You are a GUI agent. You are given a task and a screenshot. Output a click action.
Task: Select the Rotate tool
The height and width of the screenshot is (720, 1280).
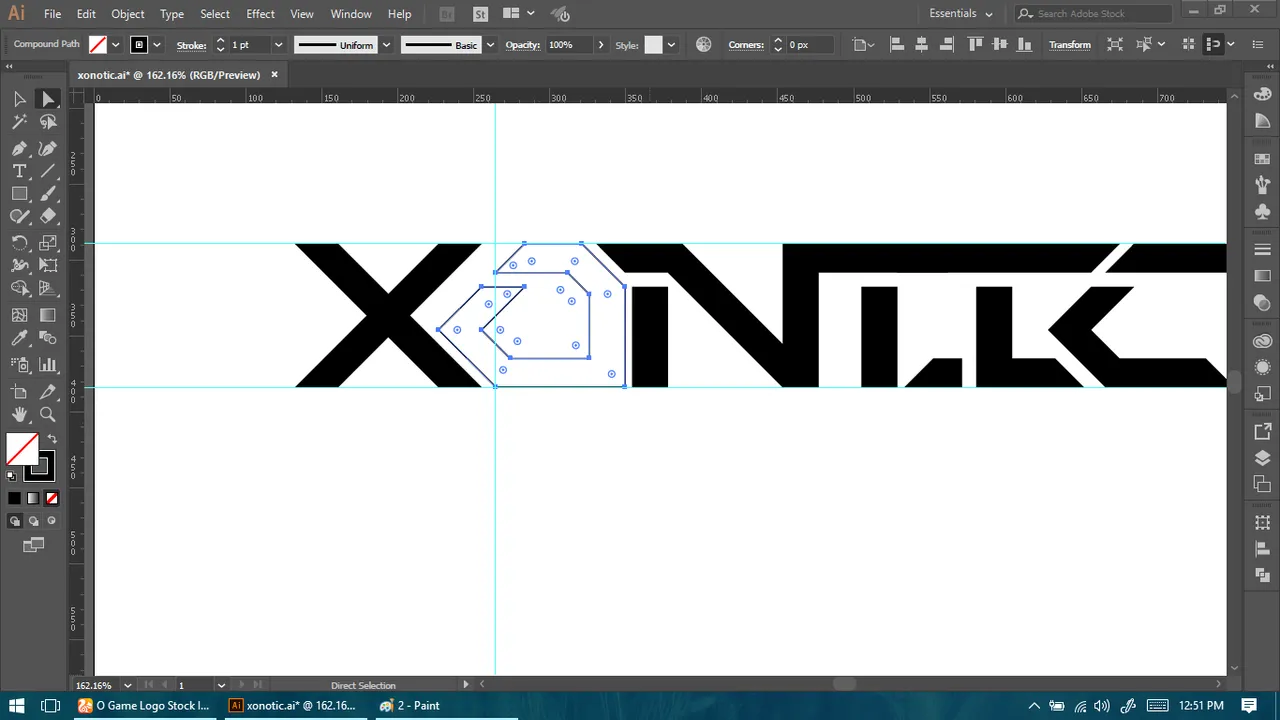point(19,243)
